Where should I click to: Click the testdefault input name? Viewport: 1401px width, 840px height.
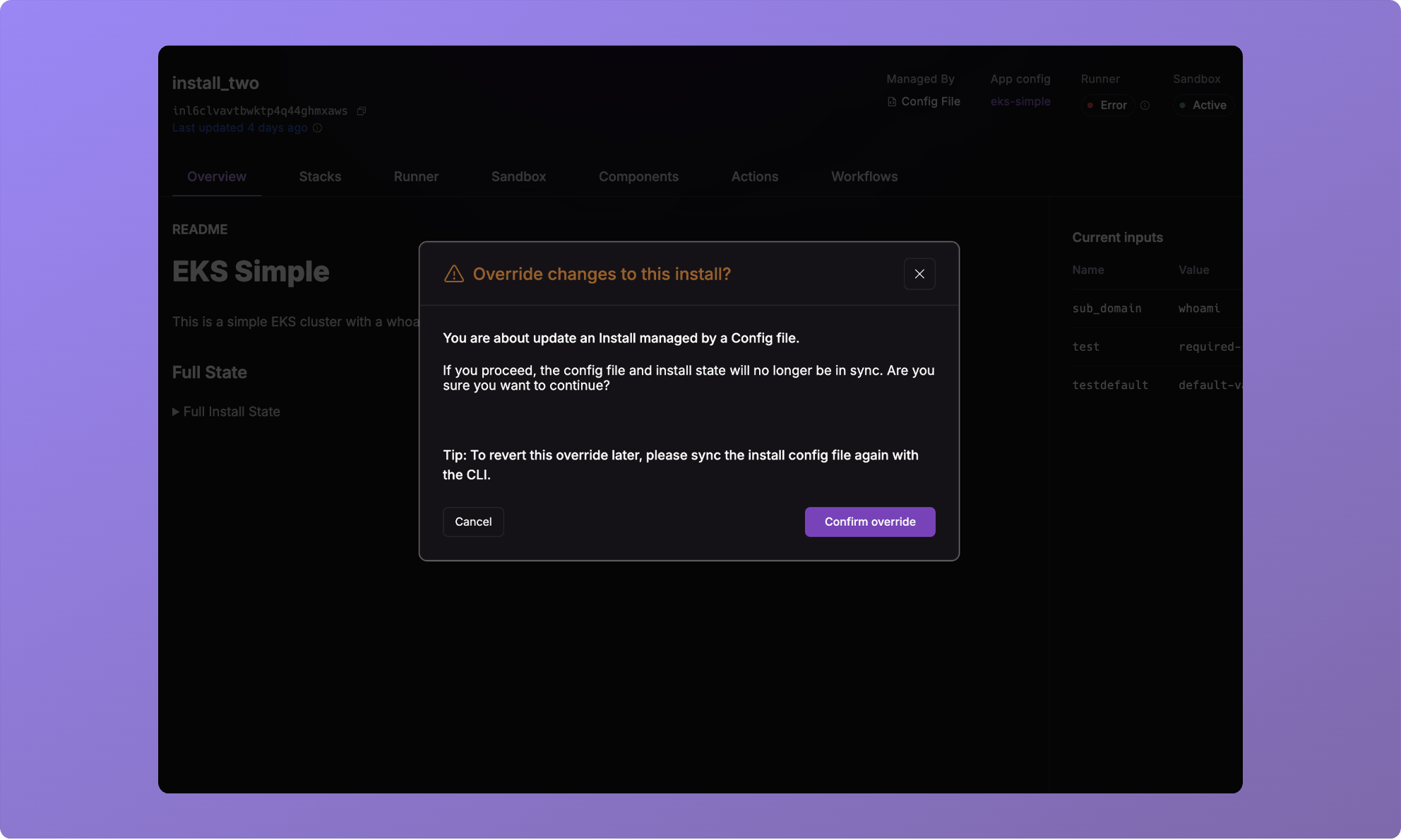[x=1110, y=385]
